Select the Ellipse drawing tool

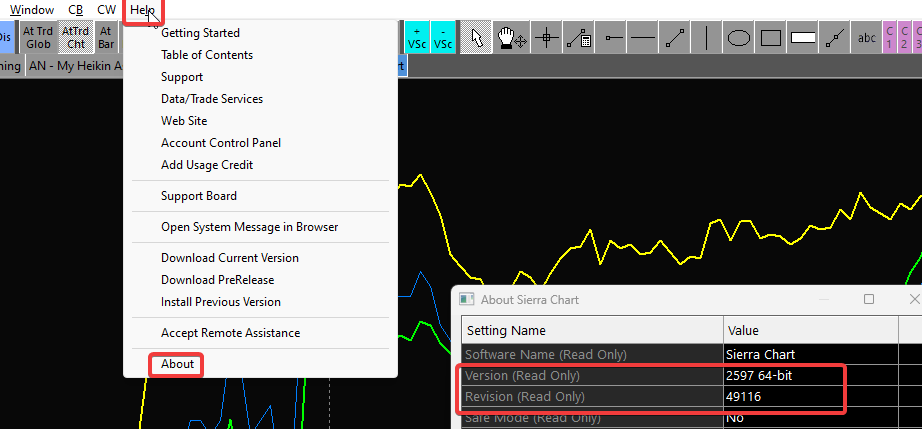point(739,38)
